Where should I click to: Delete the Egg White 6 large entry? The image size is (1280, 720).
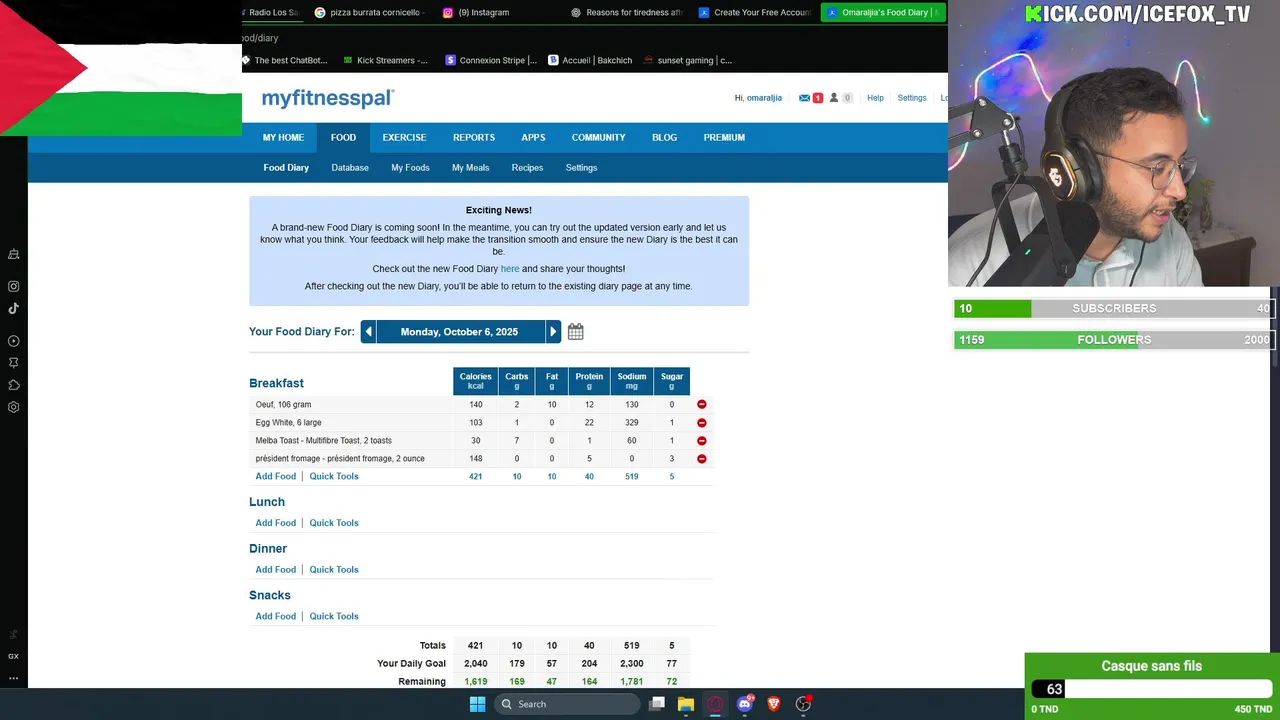[701, 423]
